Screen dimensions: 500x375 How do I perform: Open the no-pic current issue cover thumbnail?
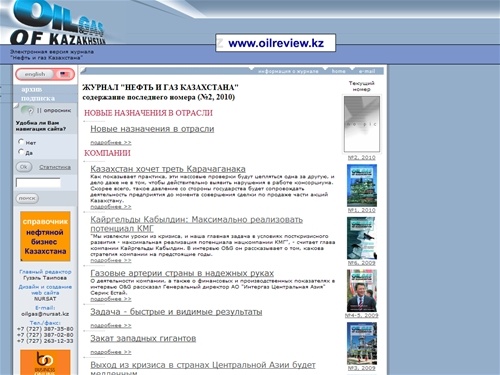click(x=362, y=124)
